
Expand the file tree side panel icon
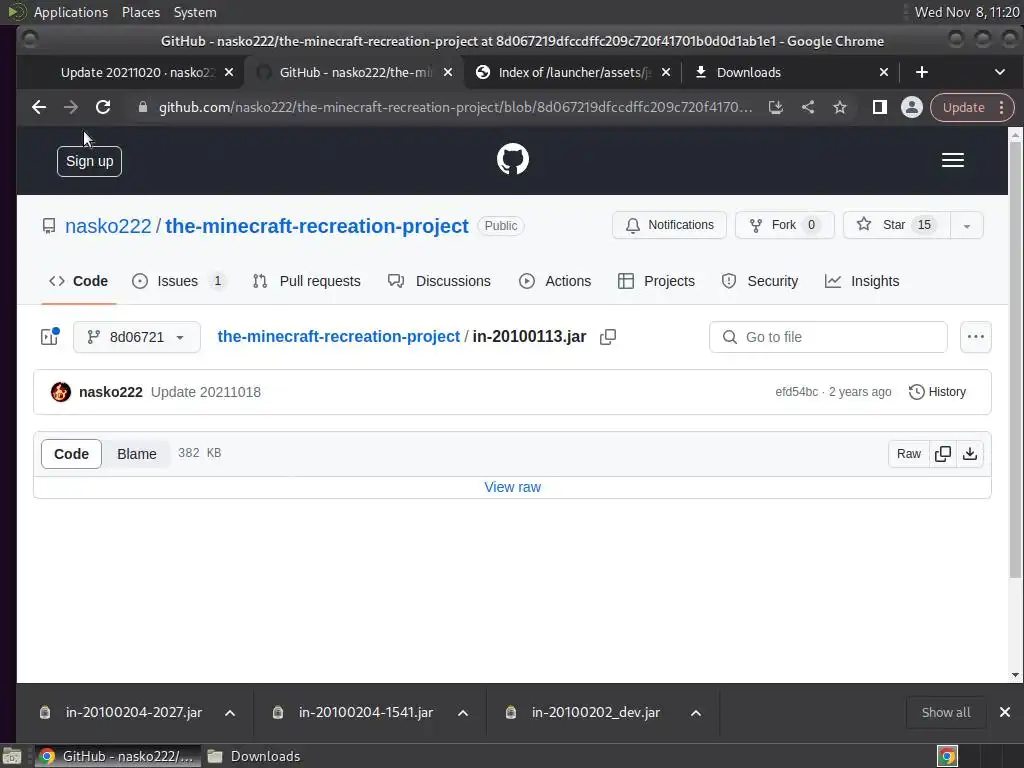(x=50, y=336)
